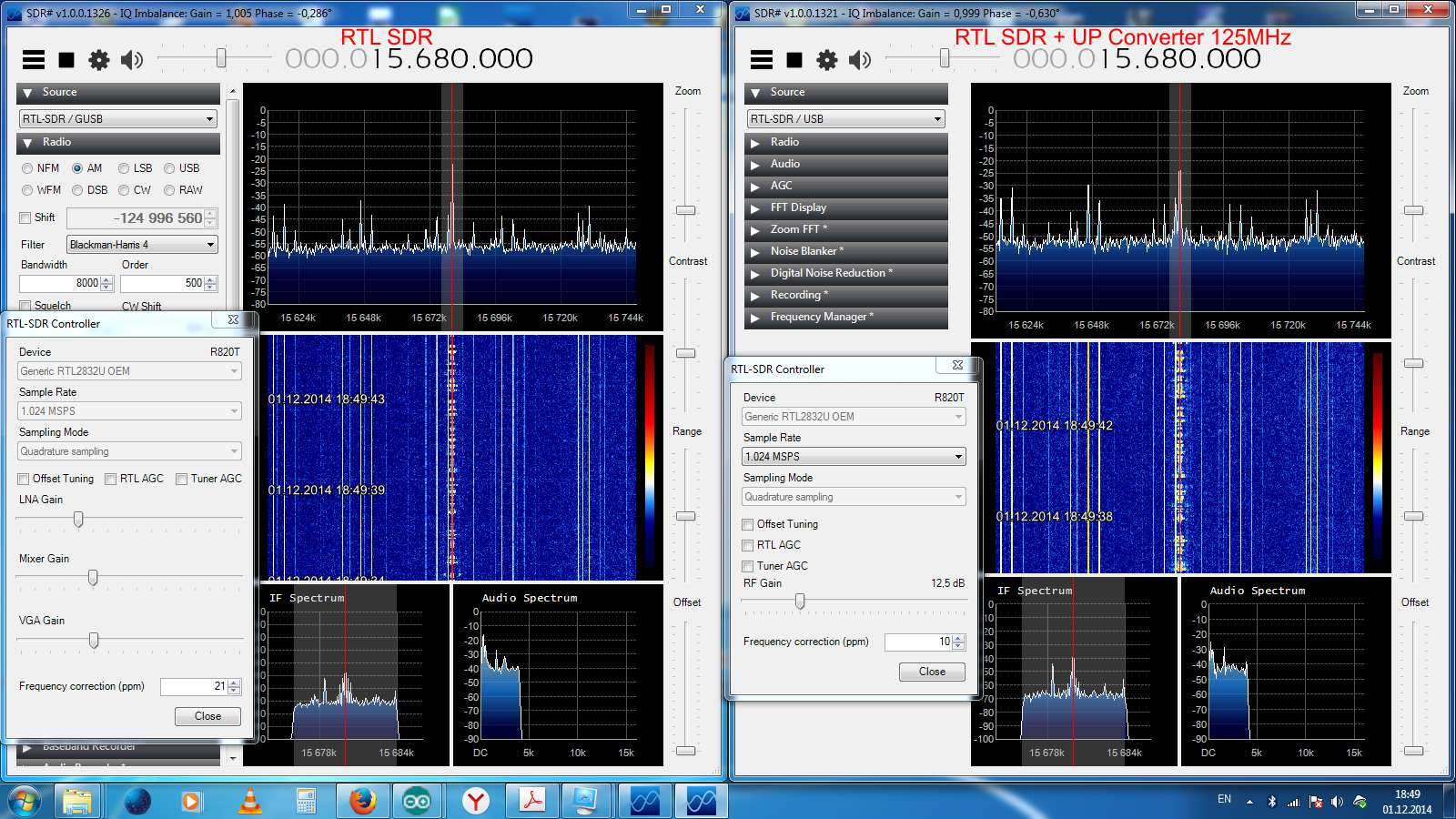Enable Tuner AGC in left controller
Screen dimensions: 1456x819
pyautogui.click(x=182, y=479)
